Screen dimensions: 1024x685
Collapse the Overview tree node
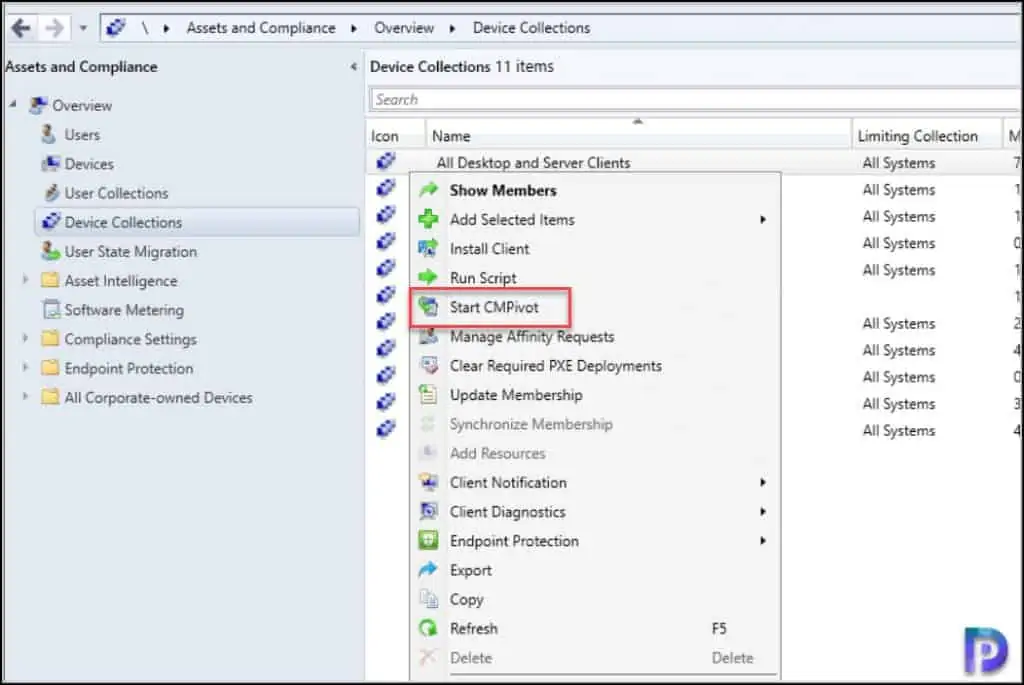click(13, 104)
